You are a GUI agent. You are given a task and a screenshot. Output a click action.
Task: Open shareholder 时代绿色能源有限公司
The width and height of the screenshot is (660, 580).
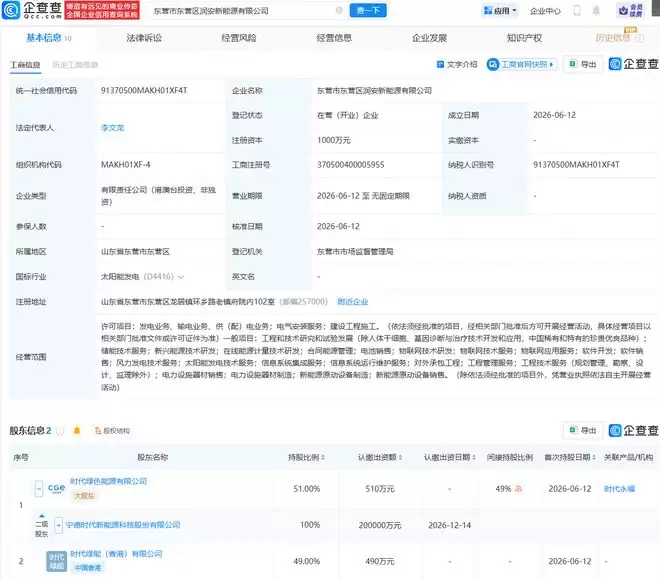point(109,481)
